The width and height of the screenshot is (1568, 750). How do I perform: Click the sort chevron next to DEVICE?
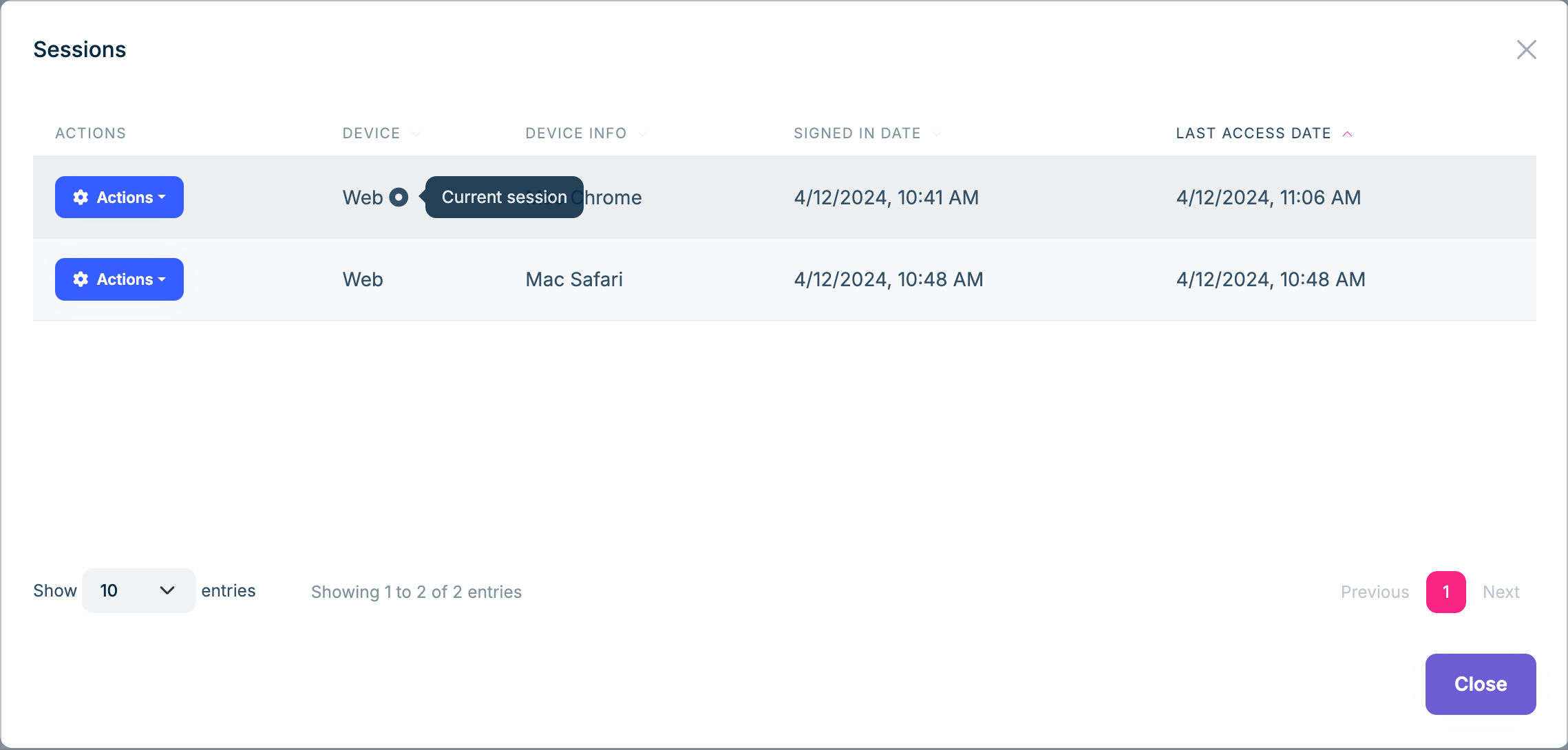click(416, 133)
